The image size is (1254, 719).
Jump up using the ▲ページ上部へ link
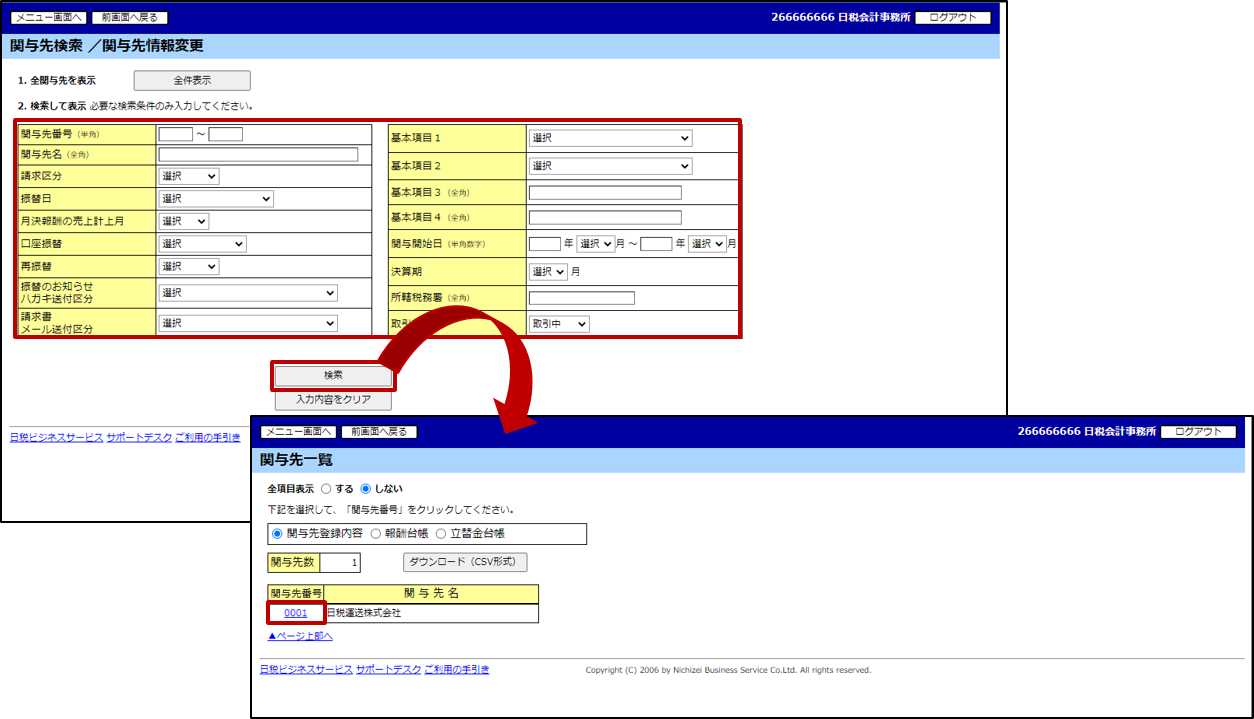(x=300, y=636)
